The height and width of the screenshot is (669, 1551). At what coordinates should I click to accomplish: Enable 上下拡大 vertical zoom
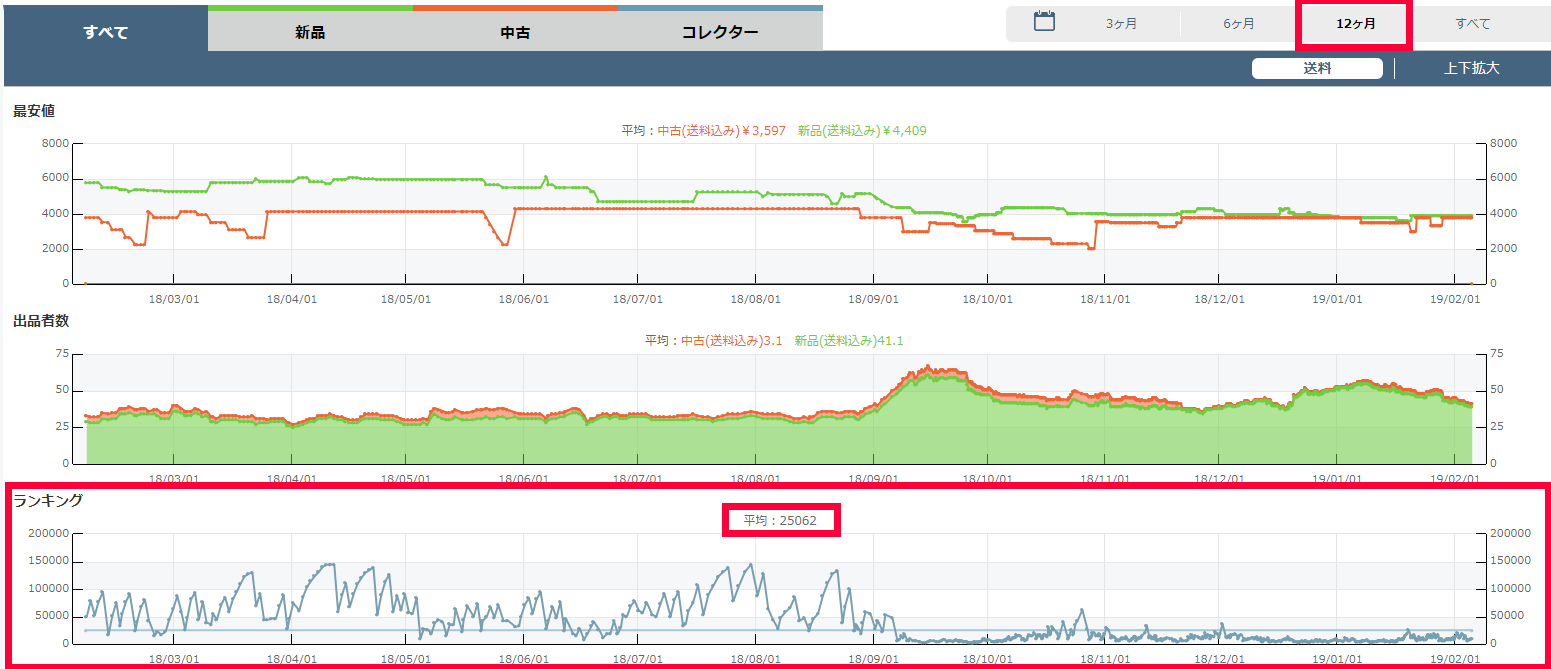point(1471,69)
